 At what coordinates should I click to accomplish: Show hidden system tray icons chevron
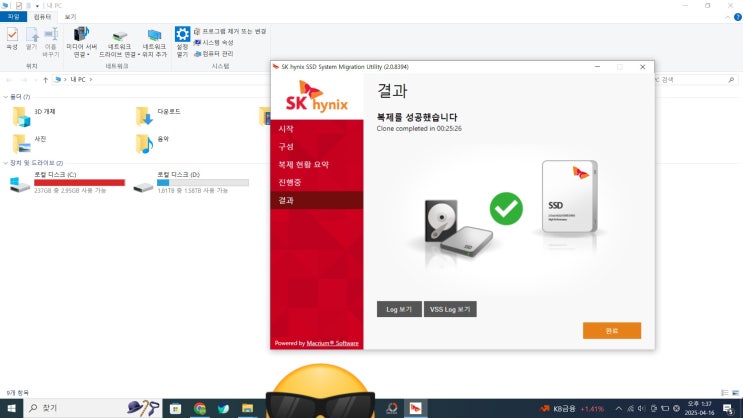[x=619, y=409]
